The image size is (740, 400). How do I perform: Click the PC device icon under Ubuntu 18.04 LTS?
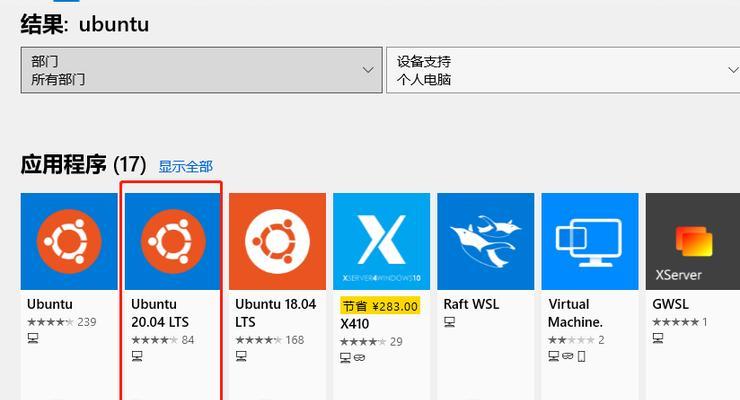tap(241, 356)
